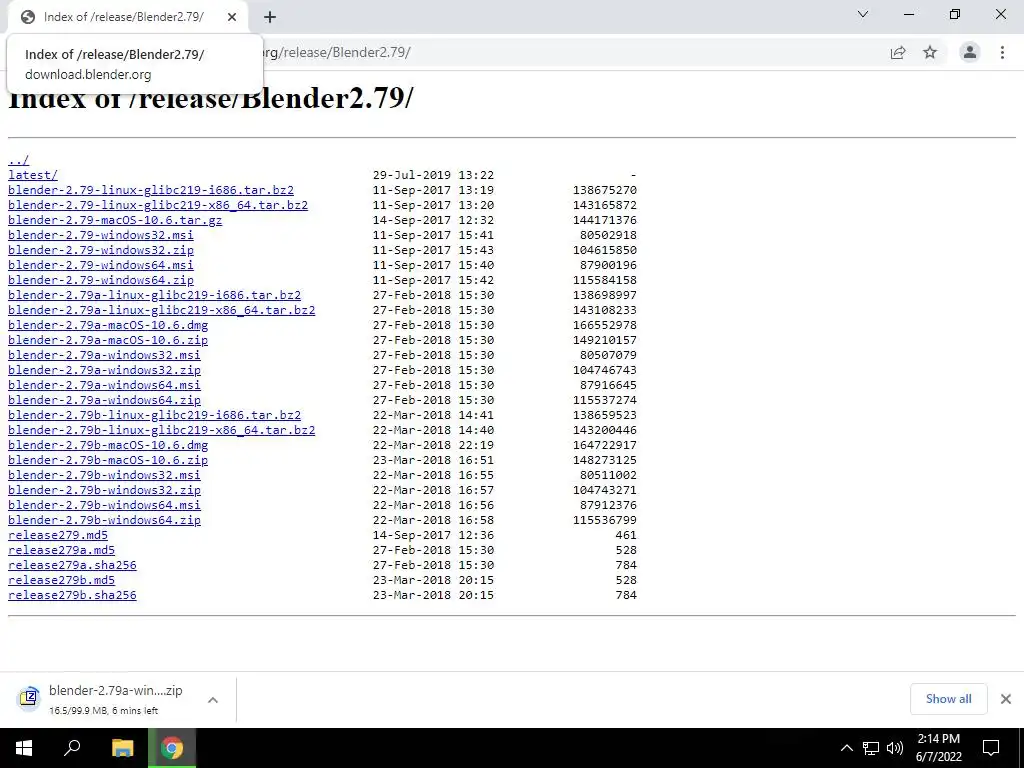Image resolution: width=1024 pixels, height=768 pixels.
Task: Open the Chrome profile avatar menu
Action: click(970, 52)
